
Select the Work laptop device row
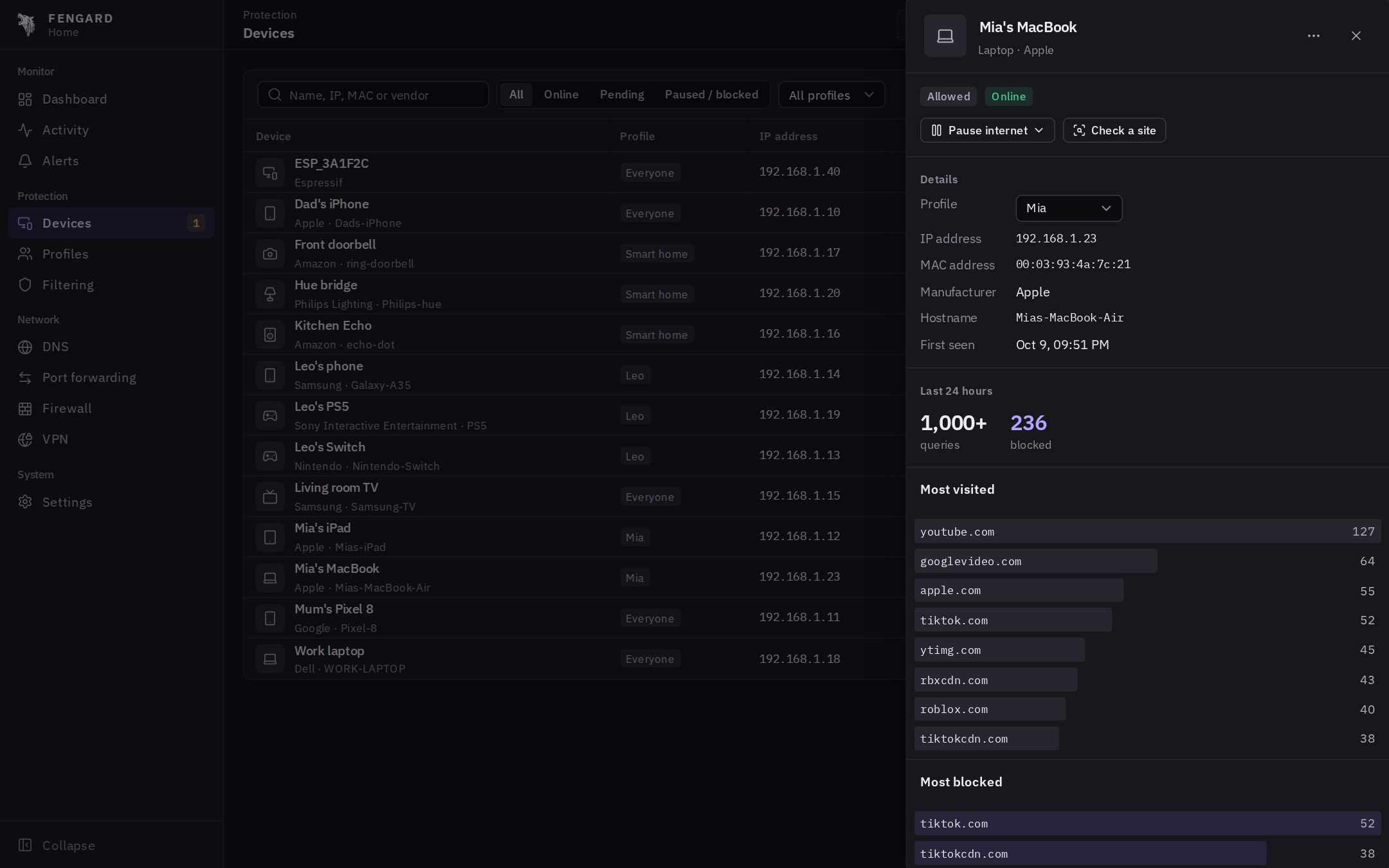coord(574,659)
